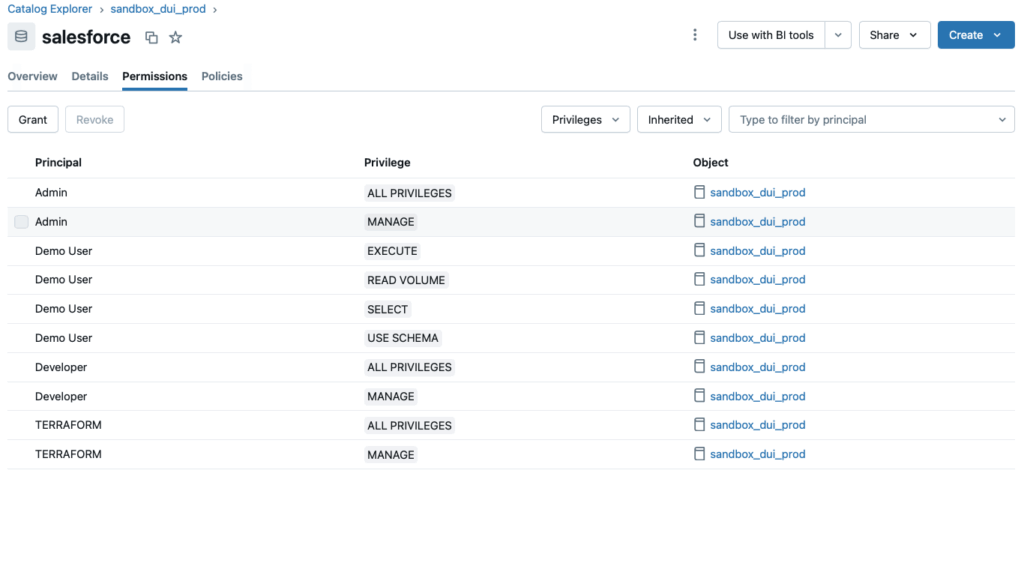The height and width of the screenshot is (563, 1024).
Task: Open the Privileges filter dropdown
Action: coord(585,120)
